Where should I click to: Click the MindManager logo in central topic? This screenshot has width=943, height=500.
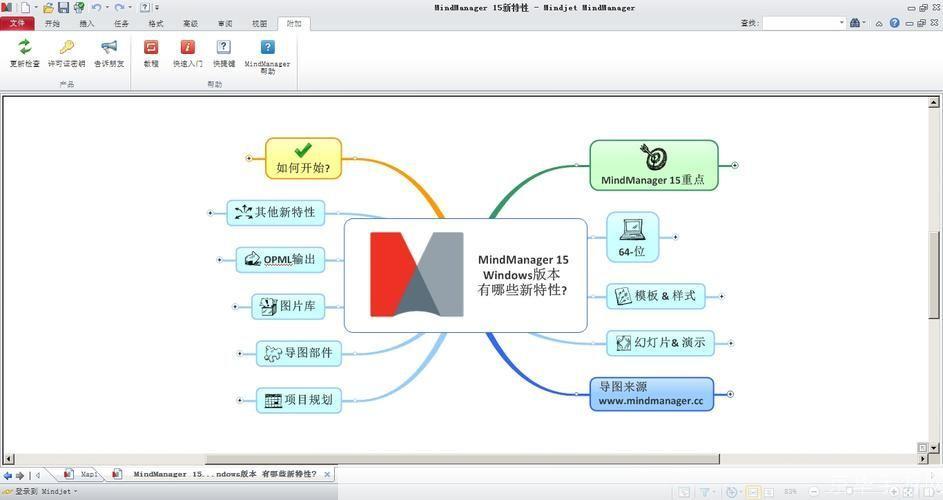click(417, 274)
